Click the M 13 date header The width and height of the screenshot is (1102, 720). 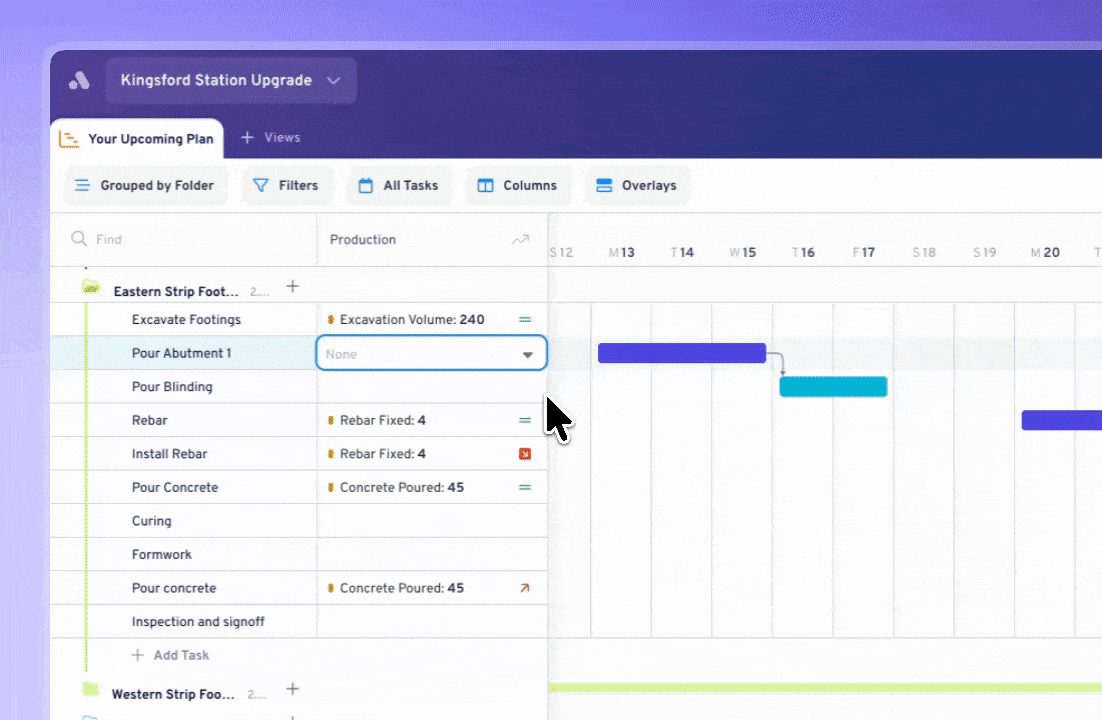point(622,252)
